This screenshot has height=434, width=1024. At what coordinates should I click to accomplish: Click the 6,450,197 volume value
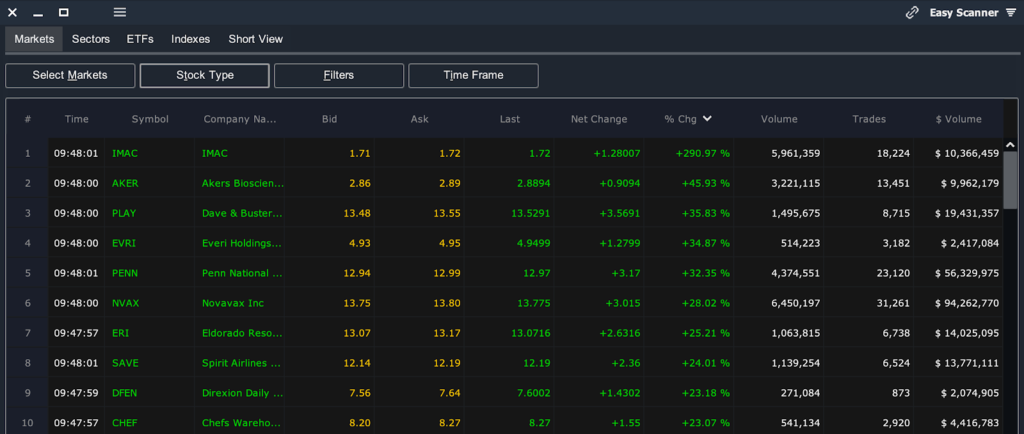(795, 303)
